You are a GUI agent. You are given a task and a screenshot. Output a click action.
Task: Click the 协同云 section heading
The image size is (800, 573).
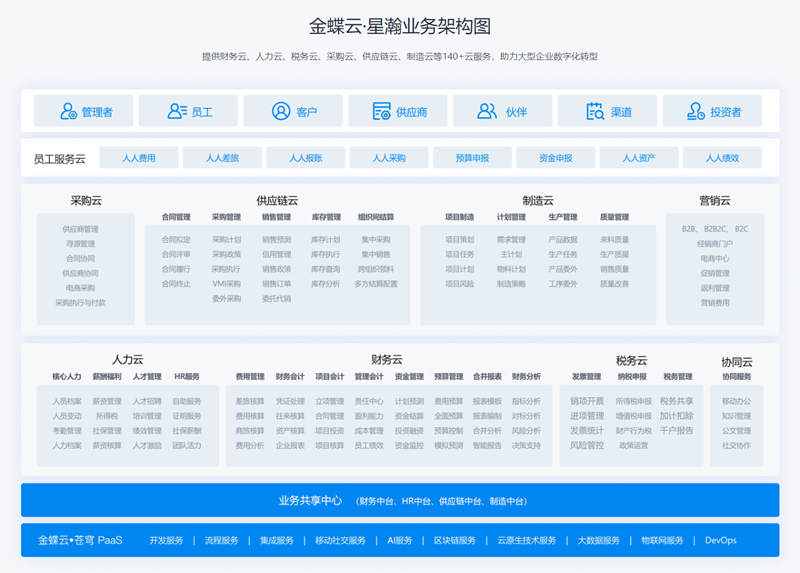point(737,362)
